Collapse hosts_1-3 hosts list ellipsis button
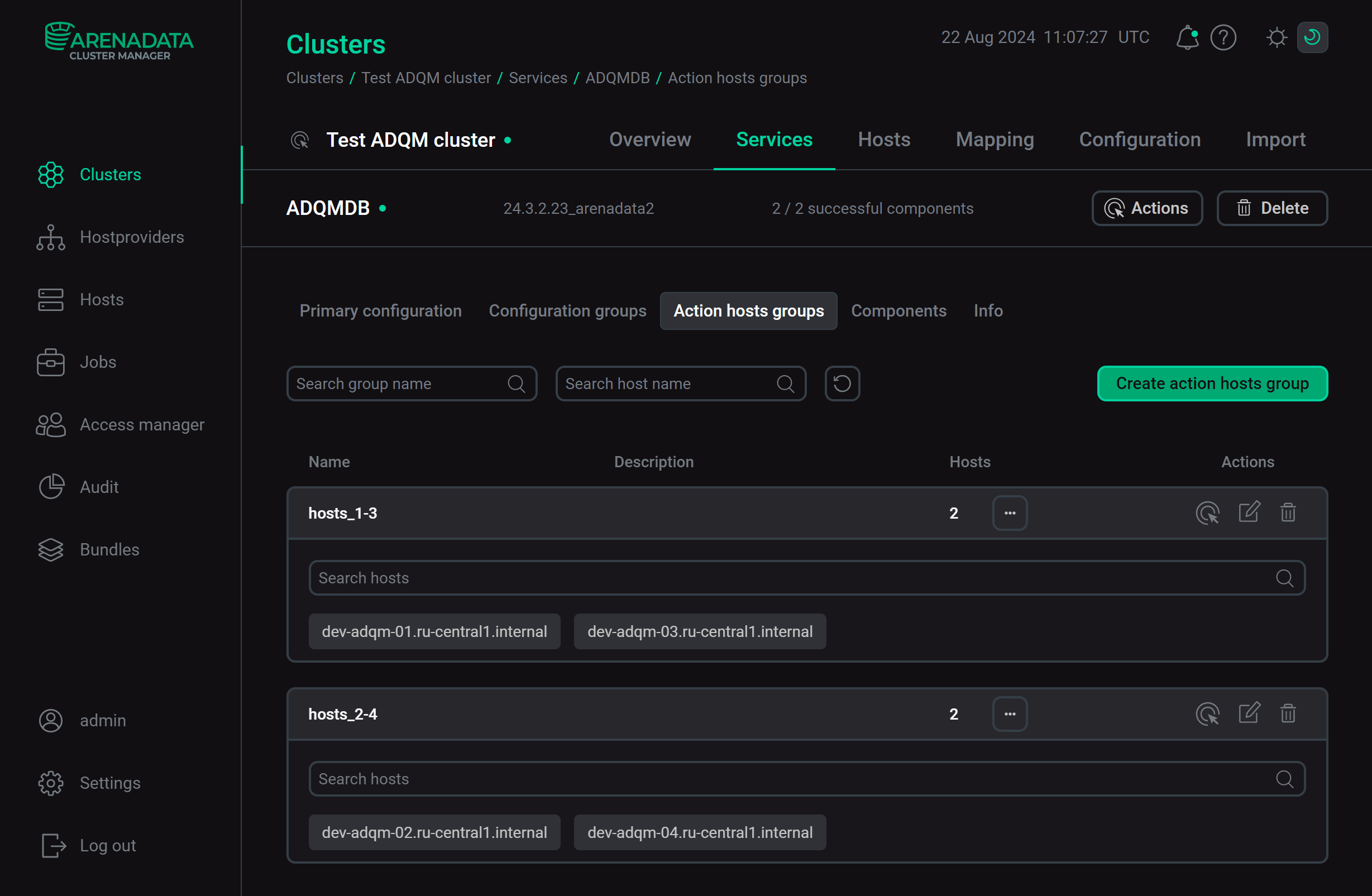 (1010, 513)
